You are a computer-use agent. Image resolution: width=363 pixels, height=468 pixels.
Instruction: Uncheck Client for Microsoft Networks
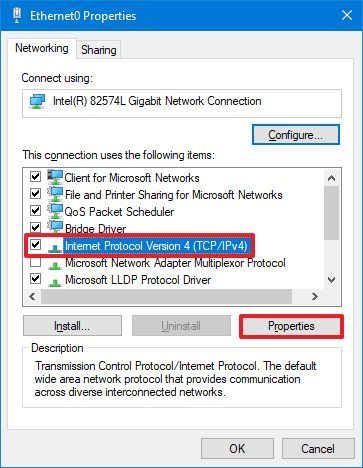[35, 177]
